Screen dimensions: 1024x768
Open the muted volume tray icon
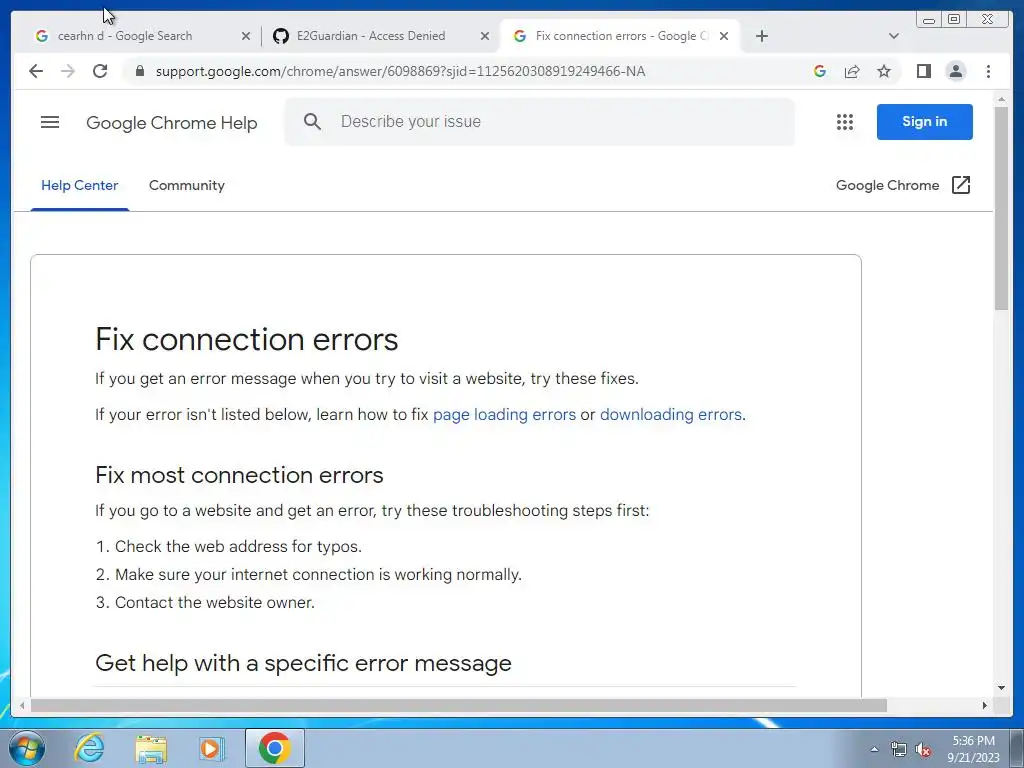(923, 750)
